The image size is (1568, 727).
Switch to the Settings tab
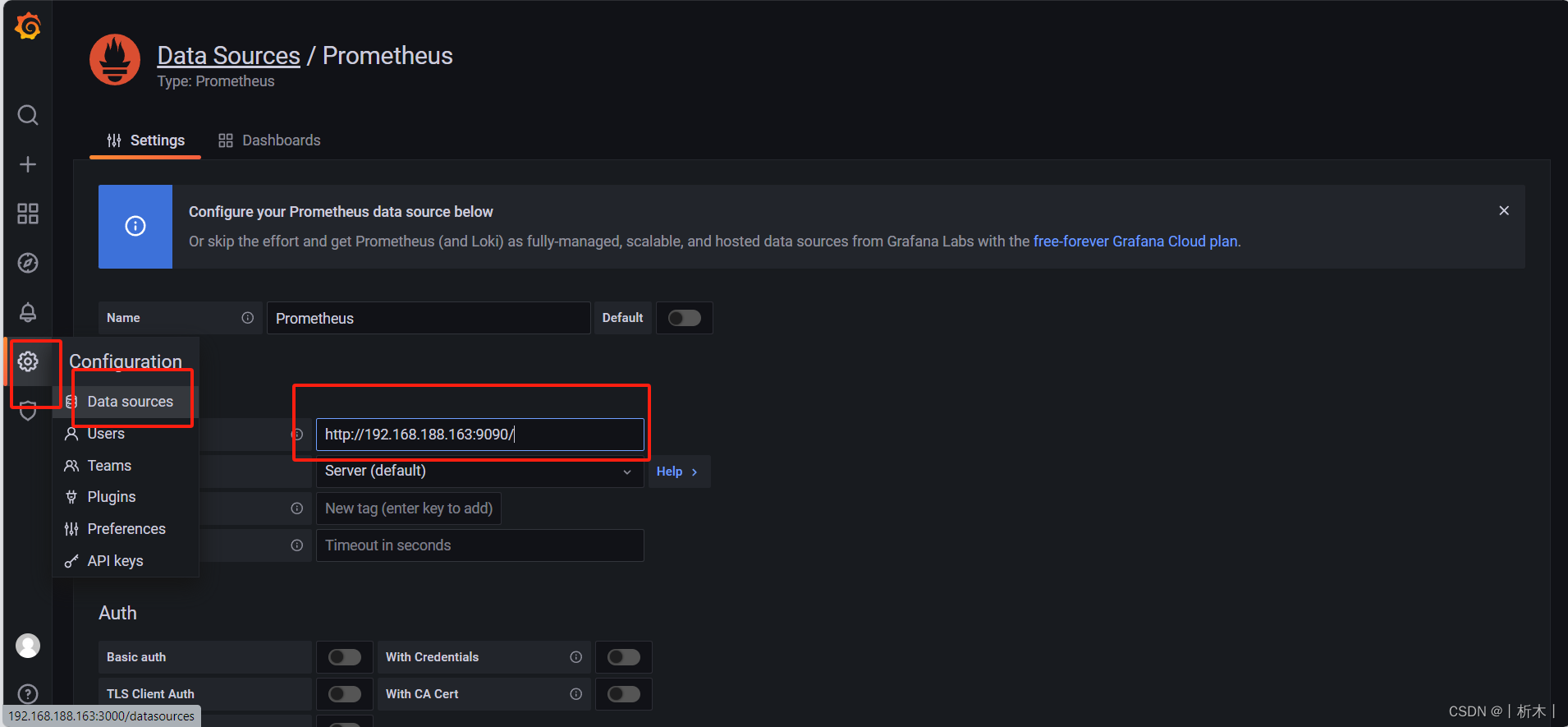pos(145,140)
